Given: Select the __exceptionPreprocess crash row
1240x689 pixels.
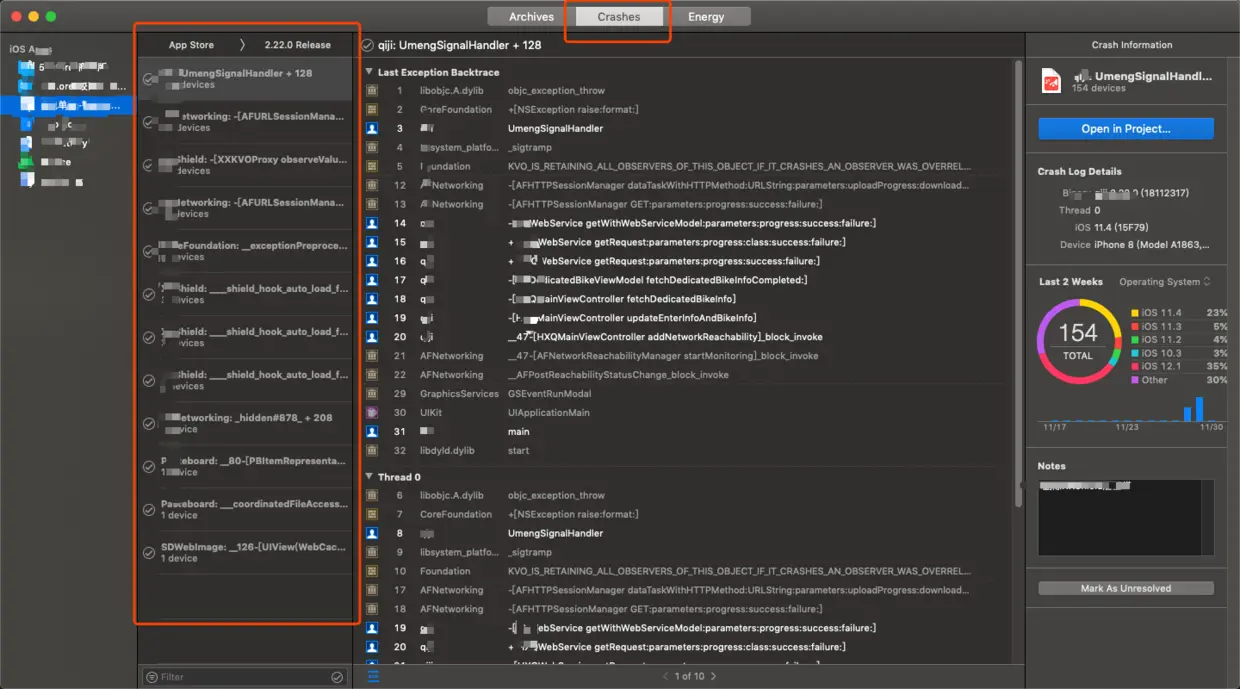Looking at the screenshot, I should pos(245,251).
